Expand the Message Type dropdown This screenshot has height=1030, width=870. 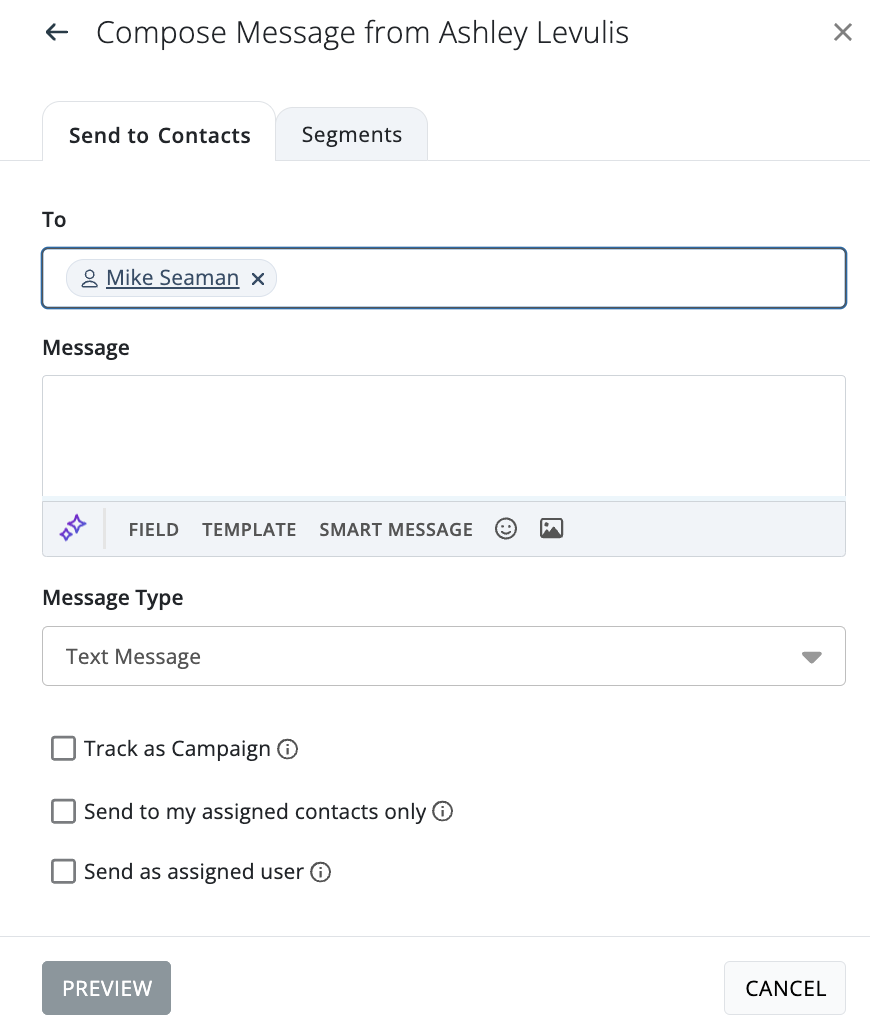[444, 656]
